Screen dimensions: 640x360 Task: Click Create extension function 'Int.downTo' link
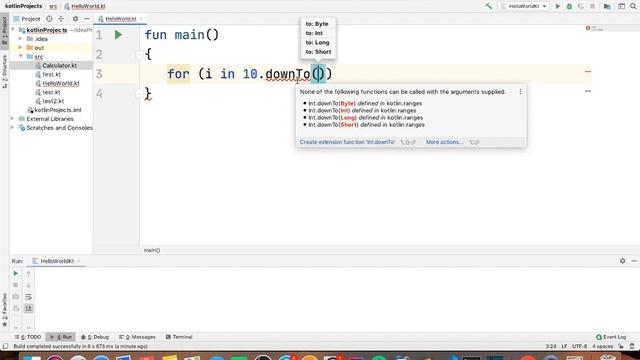[347, 142]
